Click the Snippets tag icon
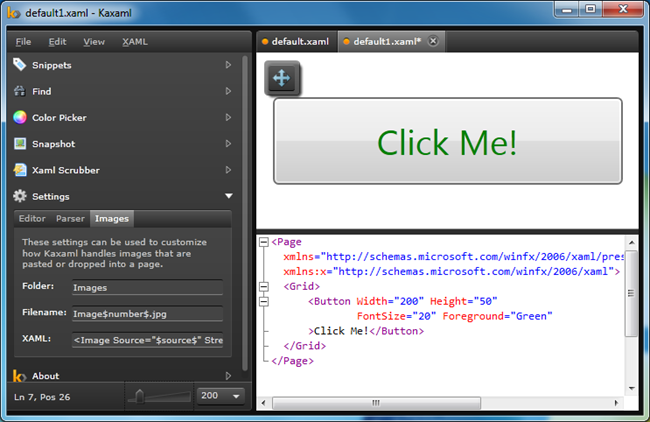This screenshot has height=422, width=650. pos(19,65)
